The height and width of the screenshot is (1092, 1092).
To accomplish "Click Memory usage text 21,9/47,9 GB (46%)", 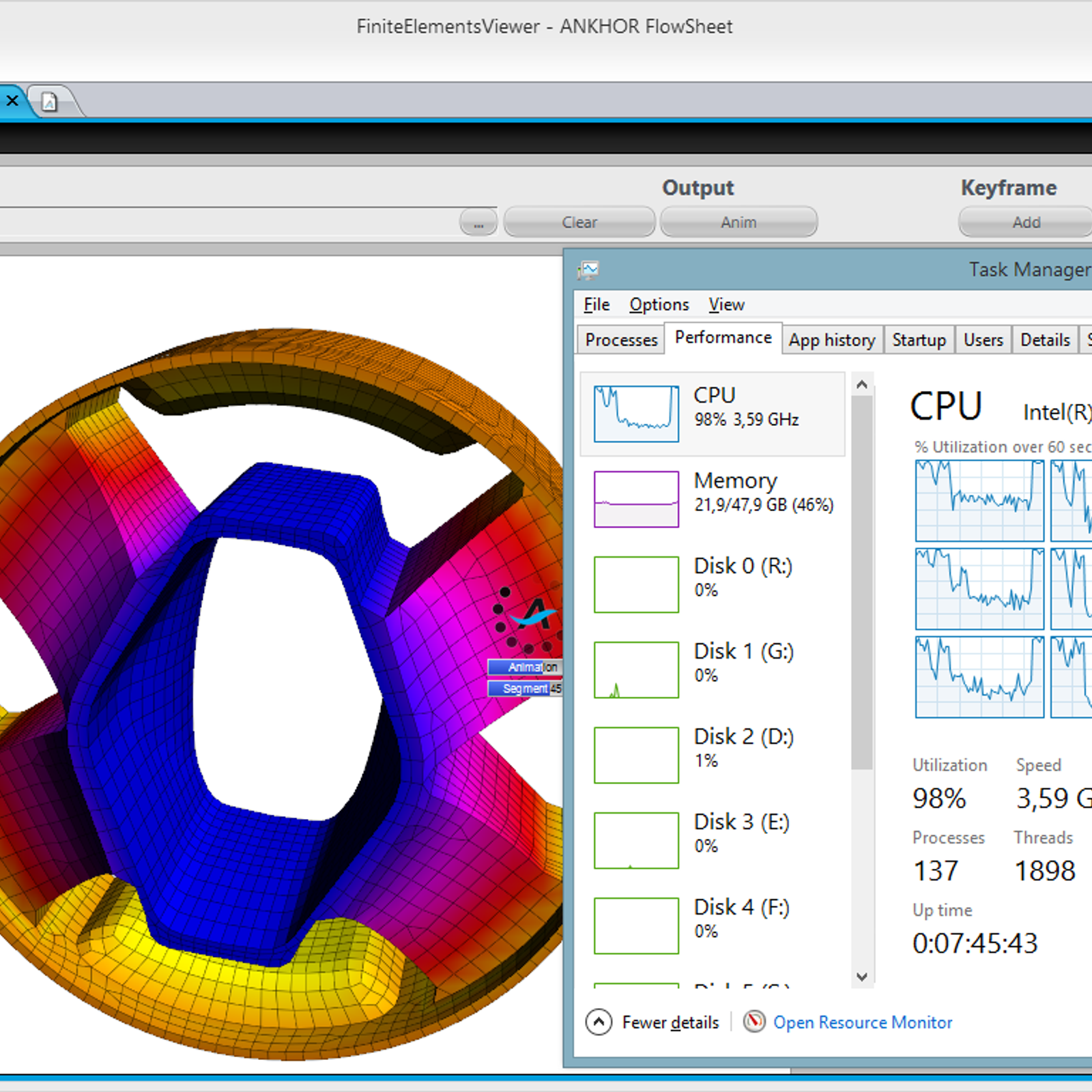I will pyautogui.click(x=764, y=505).
